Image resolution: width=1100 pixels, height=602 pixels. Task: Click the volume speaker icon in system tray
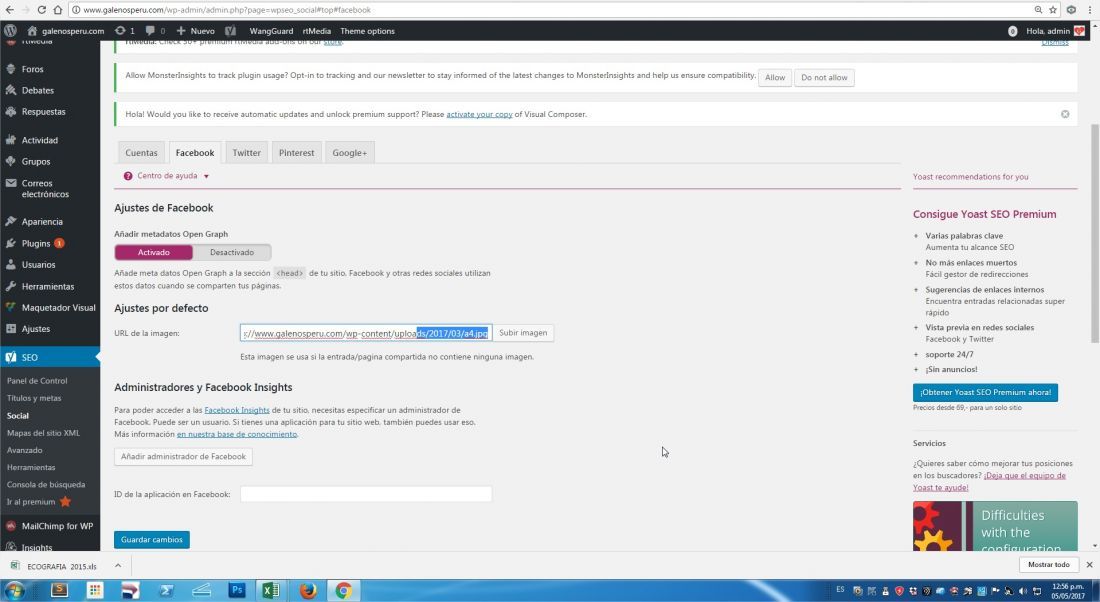[1023, 591]
